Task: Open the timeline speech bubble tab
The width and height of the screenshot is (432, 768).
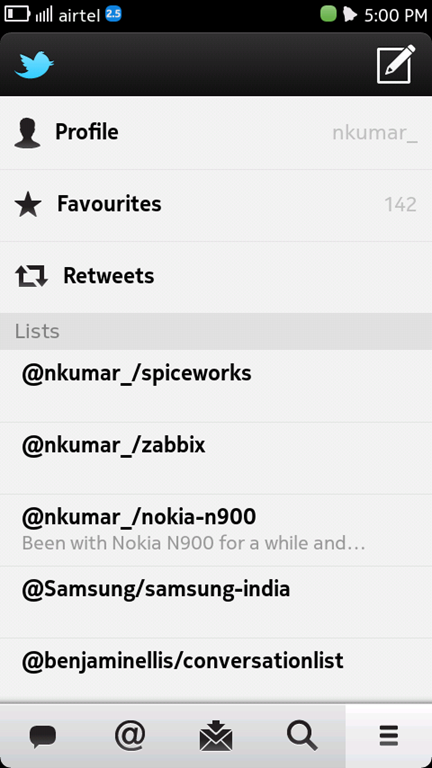Action: click(x=43, y=736)
